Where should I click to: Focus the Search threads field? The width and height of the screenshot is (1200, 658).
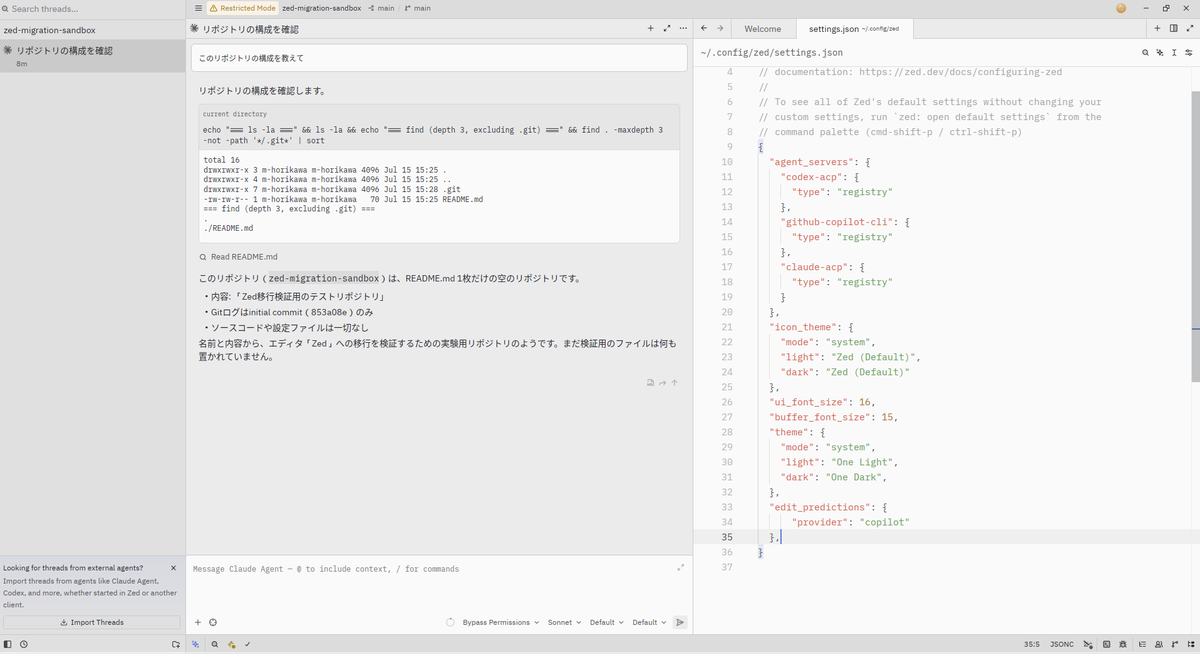tap(92, 8)
